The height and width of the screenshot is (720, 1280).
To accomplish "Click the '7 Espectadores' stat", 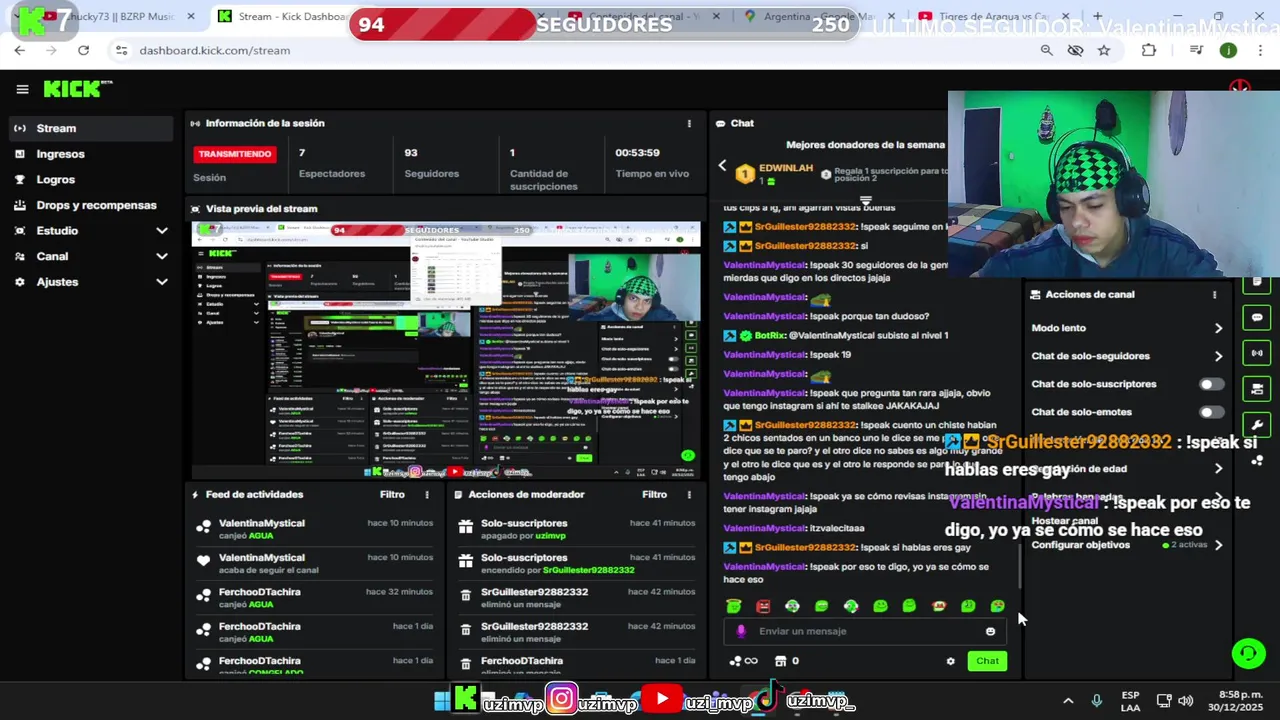I will coord(331,165).
